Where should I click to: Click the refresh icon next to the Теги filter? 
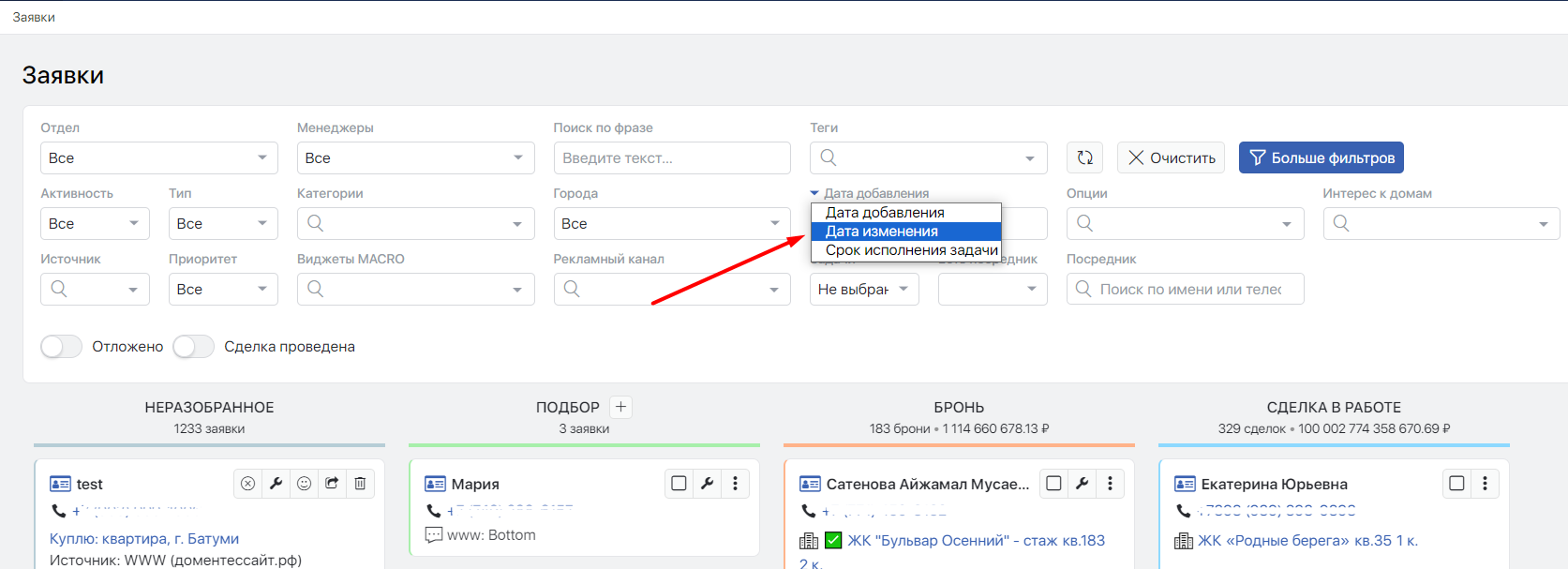pyautogui.click(x=1084, y=157)
